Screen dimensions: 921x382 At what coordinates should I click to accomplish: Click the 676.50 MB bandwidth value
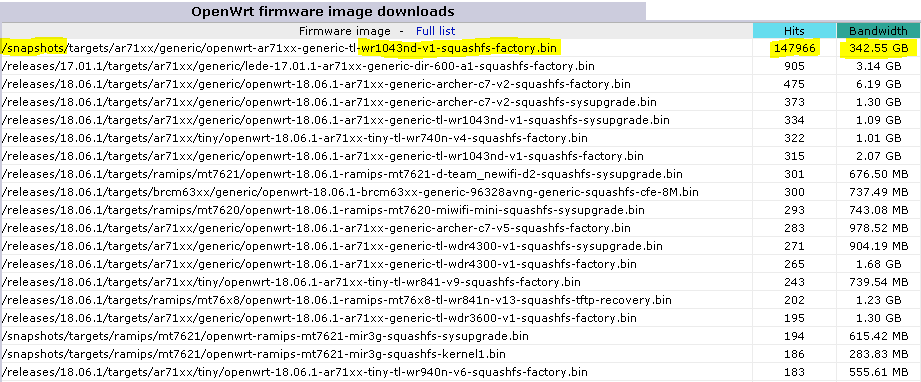coord(879,174)
